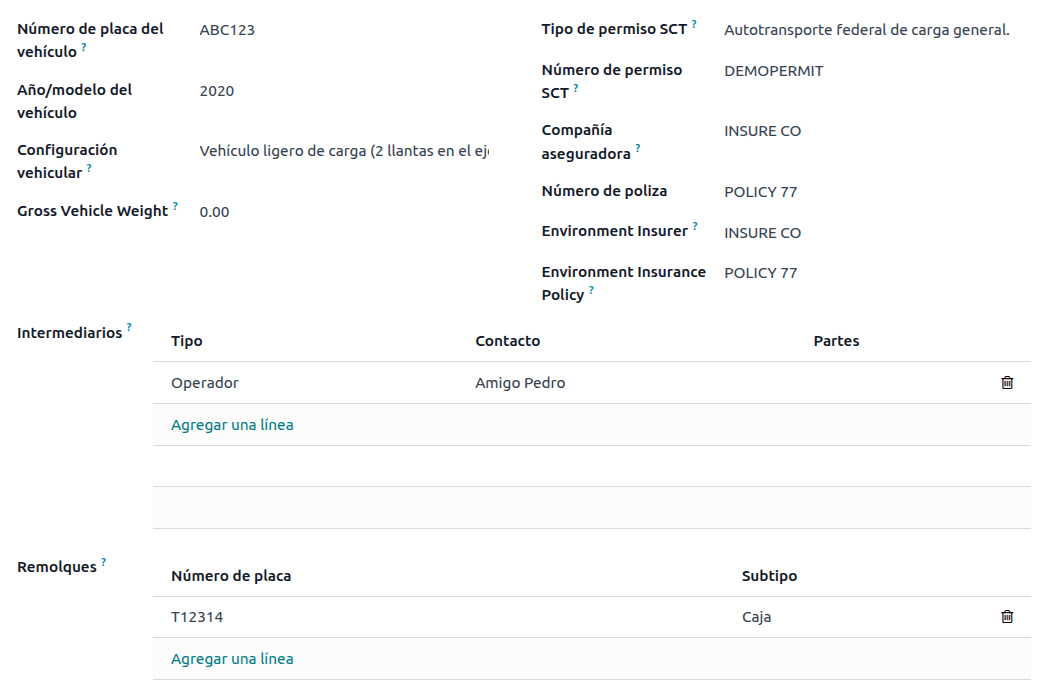
Task: Edit the vehicle year 2020 field
Action: pos(215,90)
